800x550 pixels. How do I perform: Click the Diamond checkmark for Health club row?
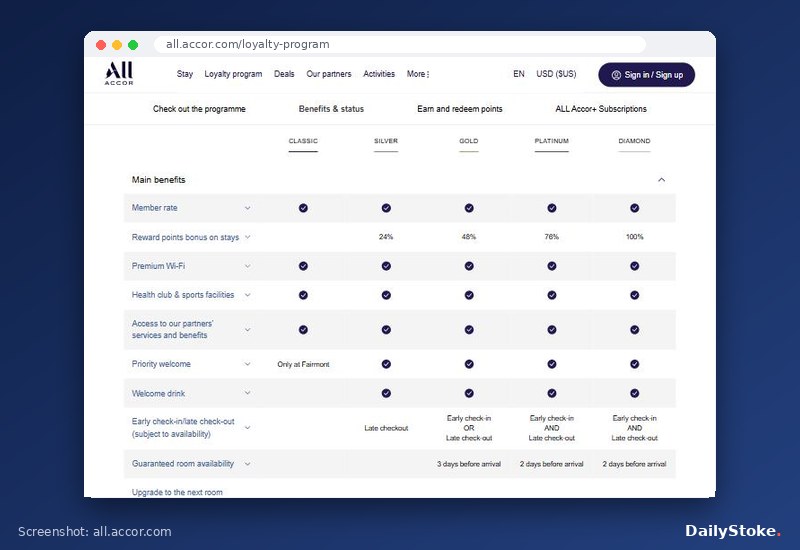634,295
